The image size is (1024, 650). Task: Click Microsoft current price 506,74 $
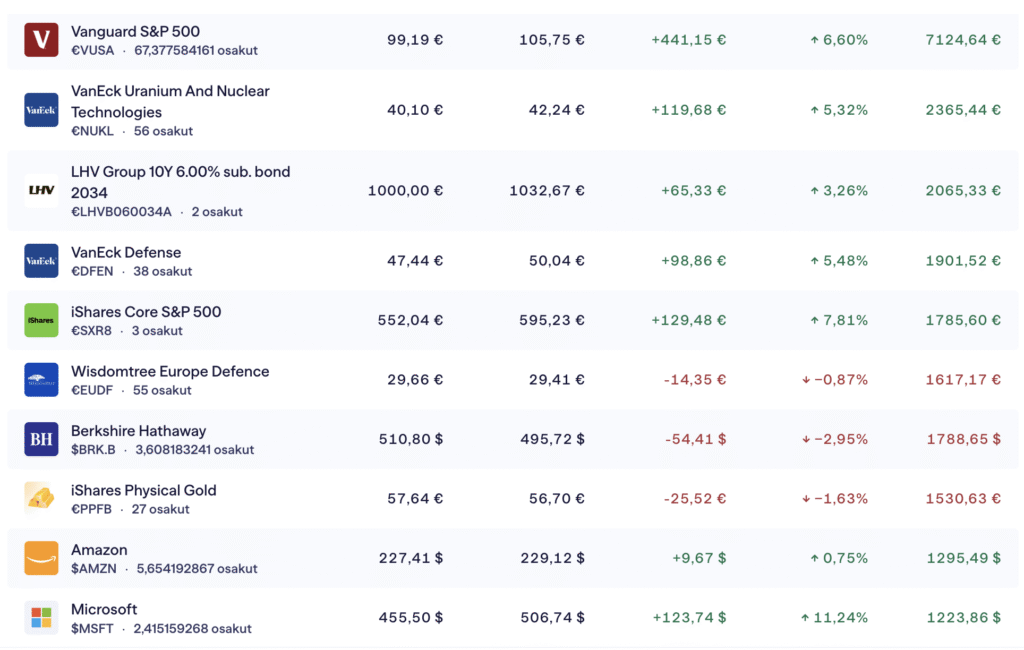point(552,617)
